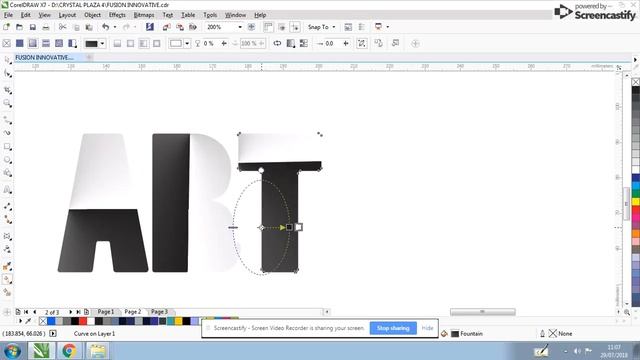Select the Text tool in toolbox
This screenshot has height=360, width=640.
[x=7, y=189]
